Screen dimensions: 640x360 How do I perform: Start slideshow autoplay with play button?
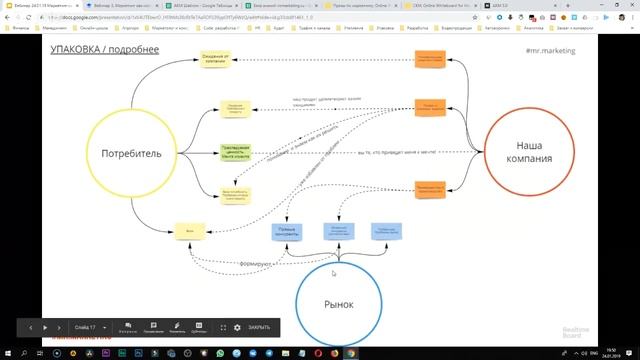pyautogui.click(x=45, y=328)
